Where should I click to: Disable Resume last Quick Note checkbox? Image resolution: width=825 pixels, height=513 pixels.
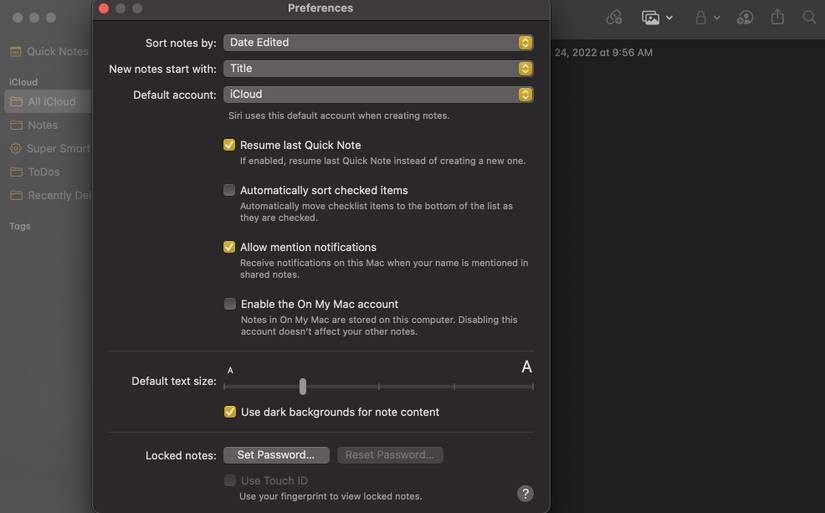tap(229, 145)
